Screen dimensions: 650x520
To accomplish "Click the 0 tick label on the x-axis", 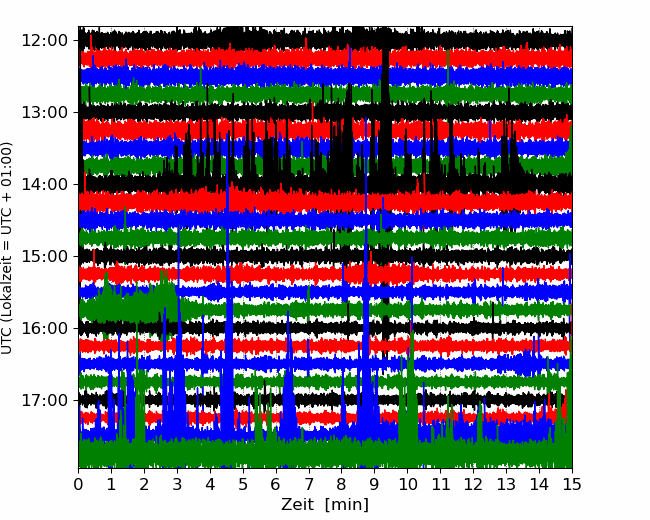I will coord(78,484).
